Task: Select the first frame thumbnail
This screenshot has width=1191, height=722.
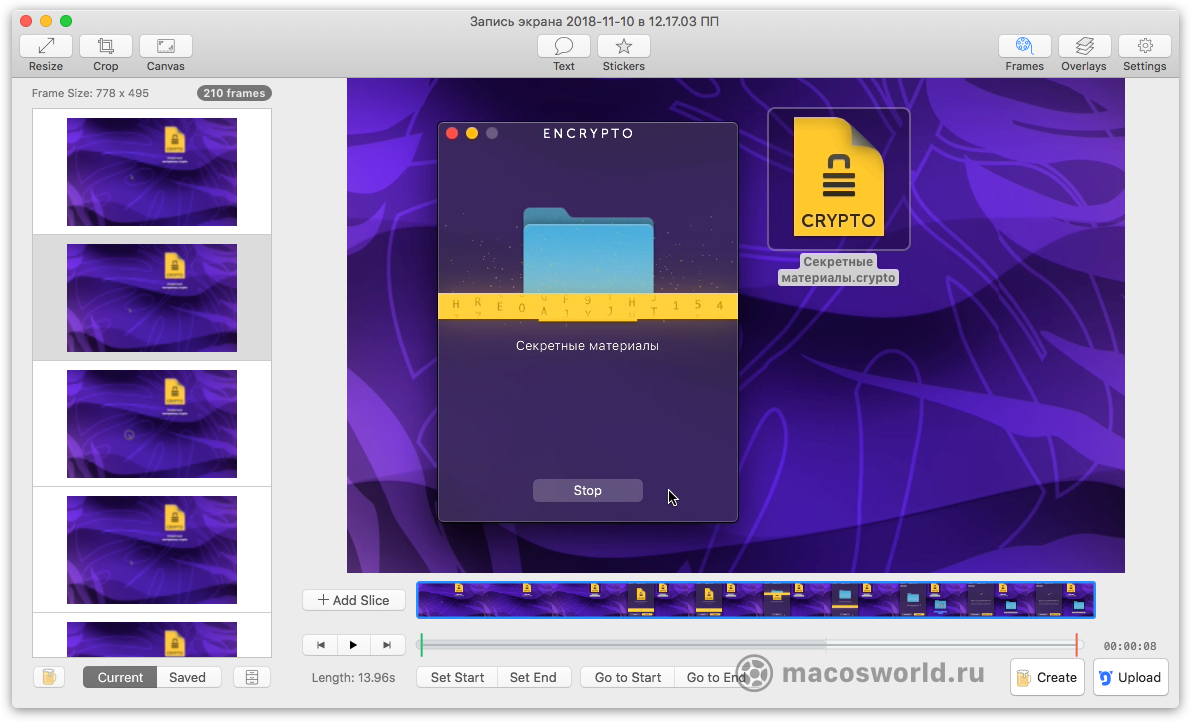Action: click(x=152, y=172)
